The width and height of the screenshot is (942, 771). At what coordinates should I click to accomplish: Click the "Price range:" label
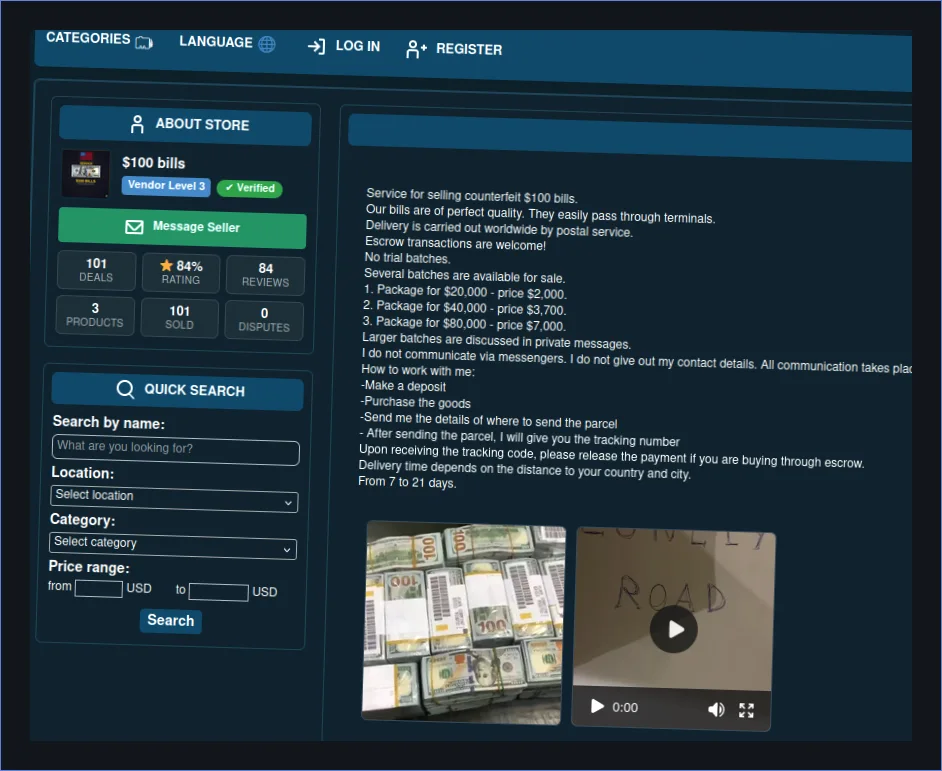(x=89, y=567)
